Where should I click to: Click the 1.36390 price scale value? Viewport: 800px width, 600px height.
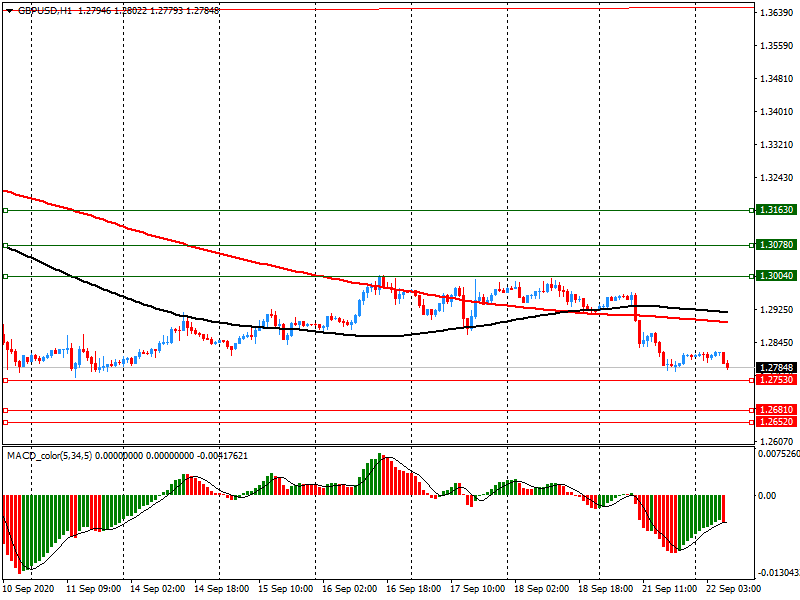(777, 13)
